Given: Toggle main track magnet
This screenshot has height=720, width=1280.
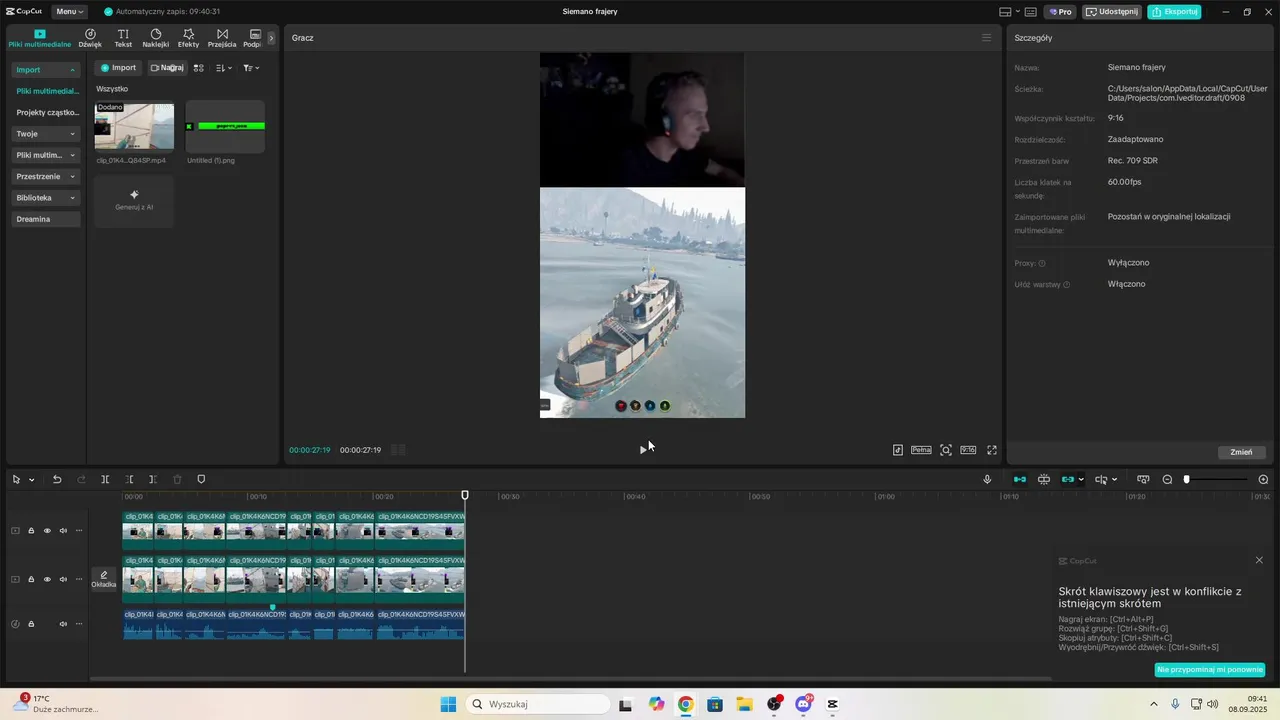Looking at the screenshot, I should (x=1020, y=480).
